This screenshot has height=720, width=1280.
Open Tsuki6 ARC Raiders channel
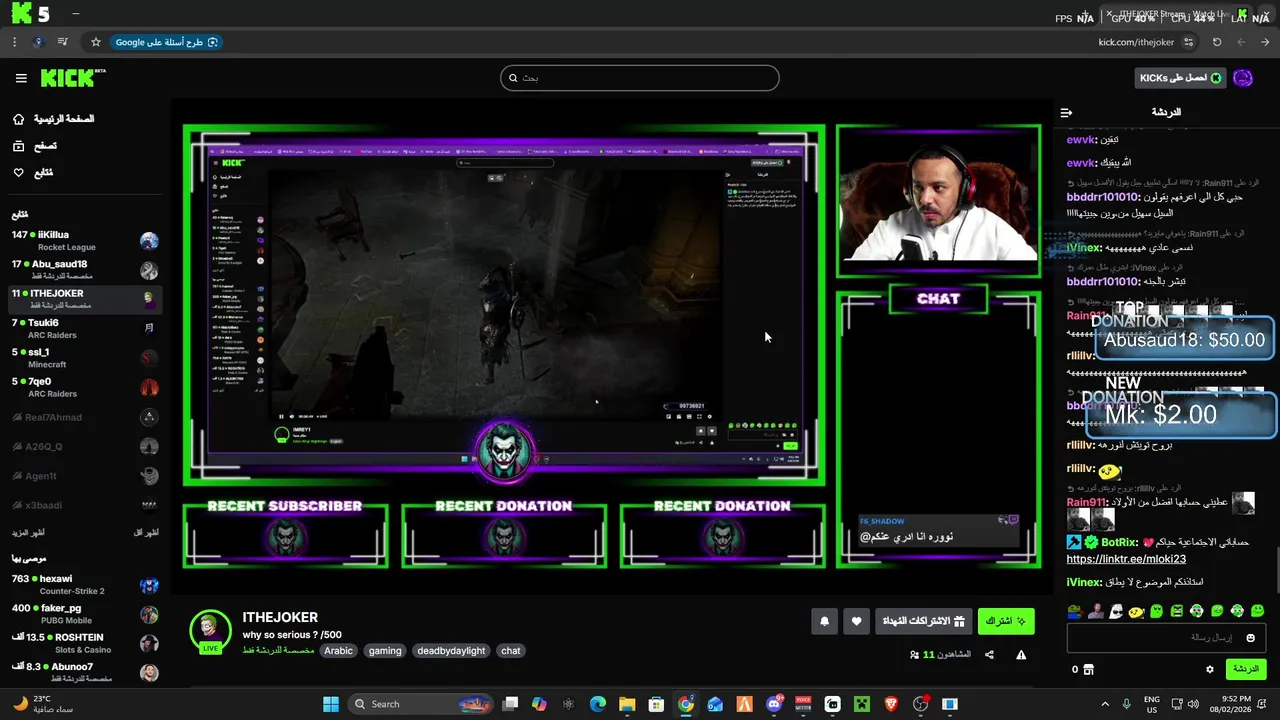point(85,329)
